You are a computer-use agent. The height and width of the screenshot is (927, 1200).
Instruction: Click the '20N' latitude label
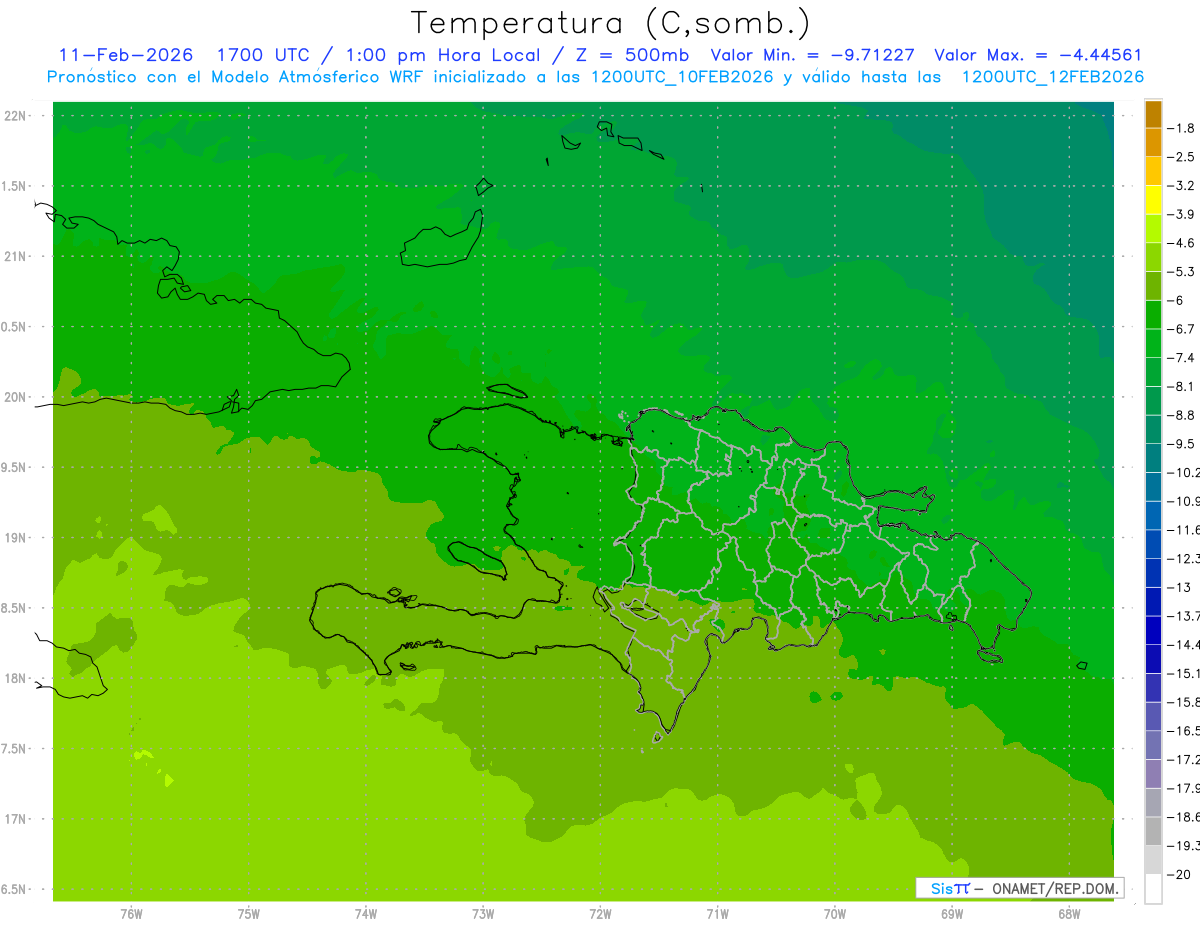pos(16,397)
